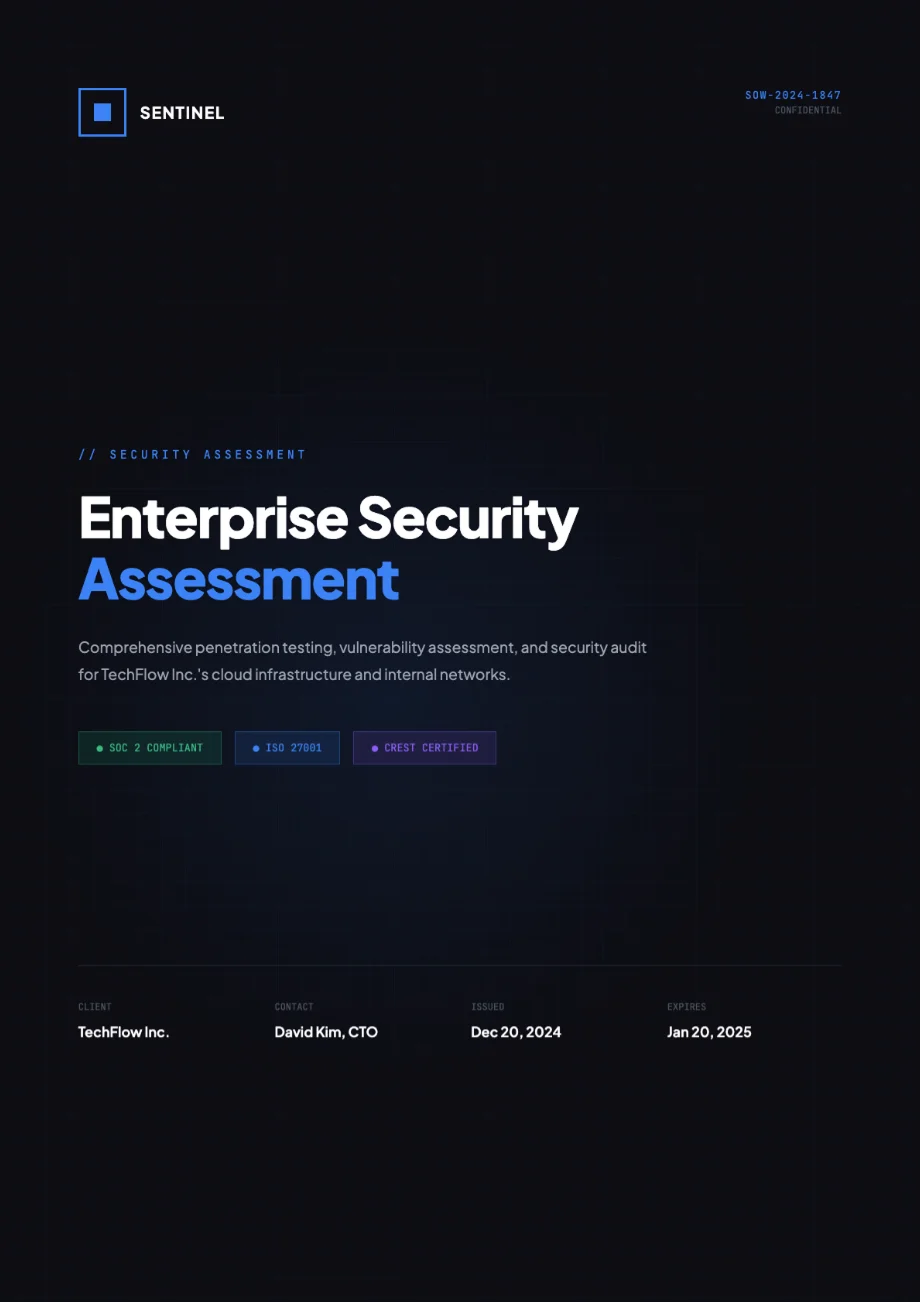920x1302 pixels.
Task: Toggle the SOC 2 COMPLIANT badge
Action: point(149,747)
